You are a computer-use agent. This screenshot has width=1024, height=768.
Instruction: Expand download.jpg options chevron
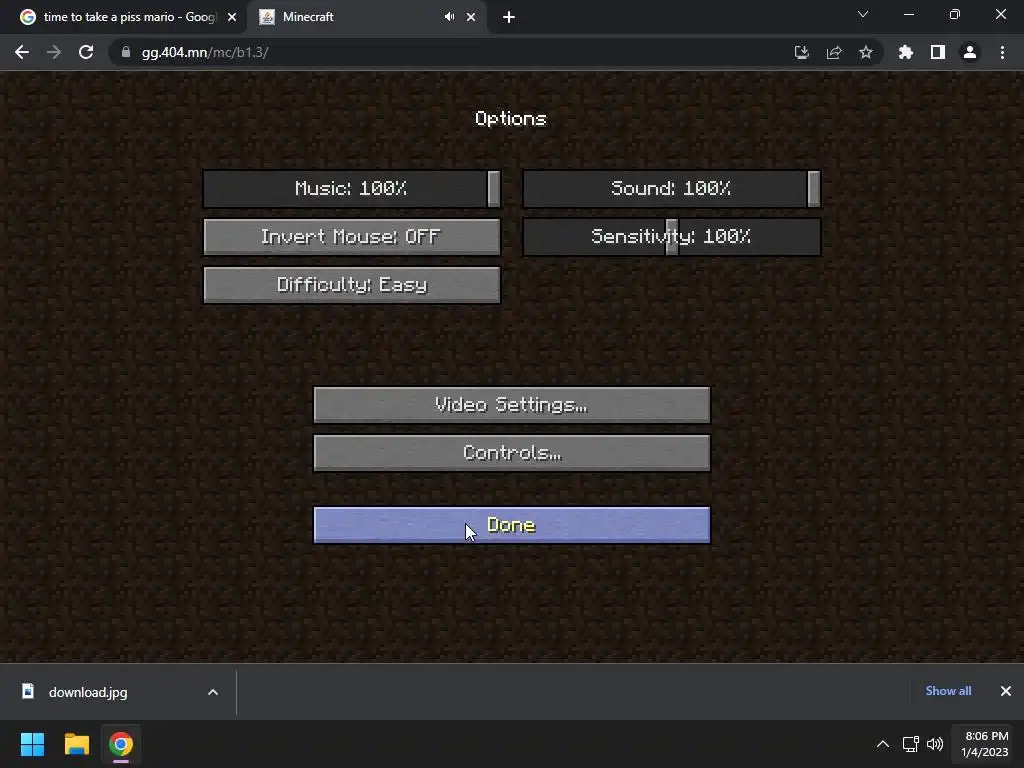[x=213, y=692]
